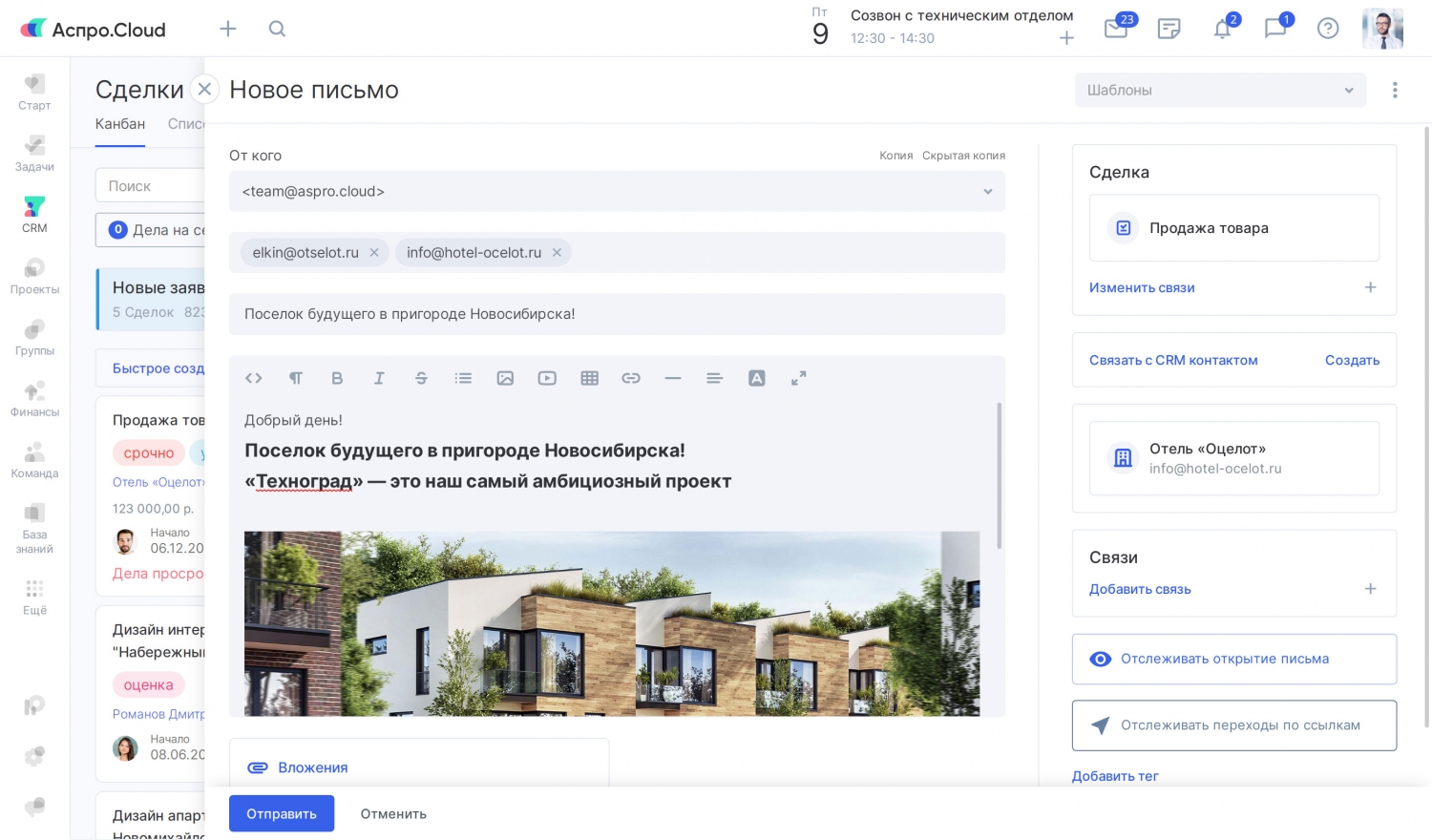Open the Шаблоны templates dropdown
Screen dimensions: 1432x840
[x=1219, y=90]
